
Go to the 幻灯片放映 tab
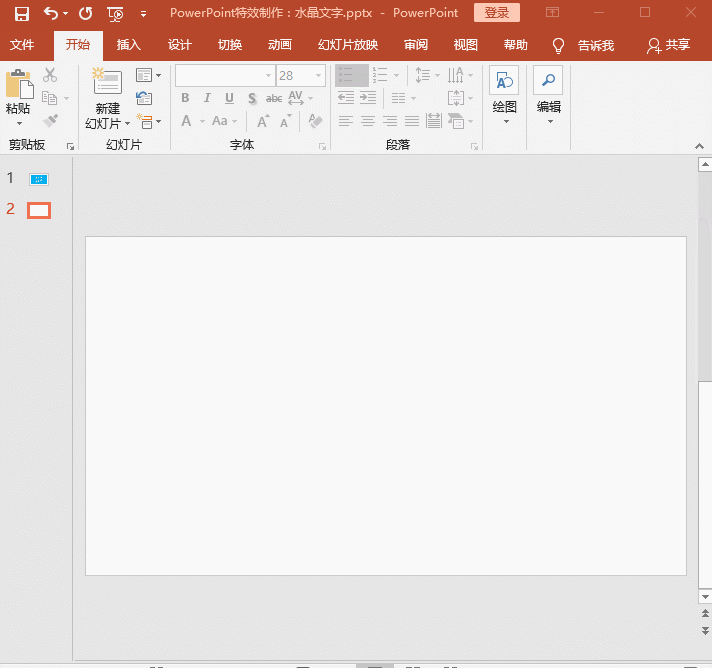click(348, 45)
